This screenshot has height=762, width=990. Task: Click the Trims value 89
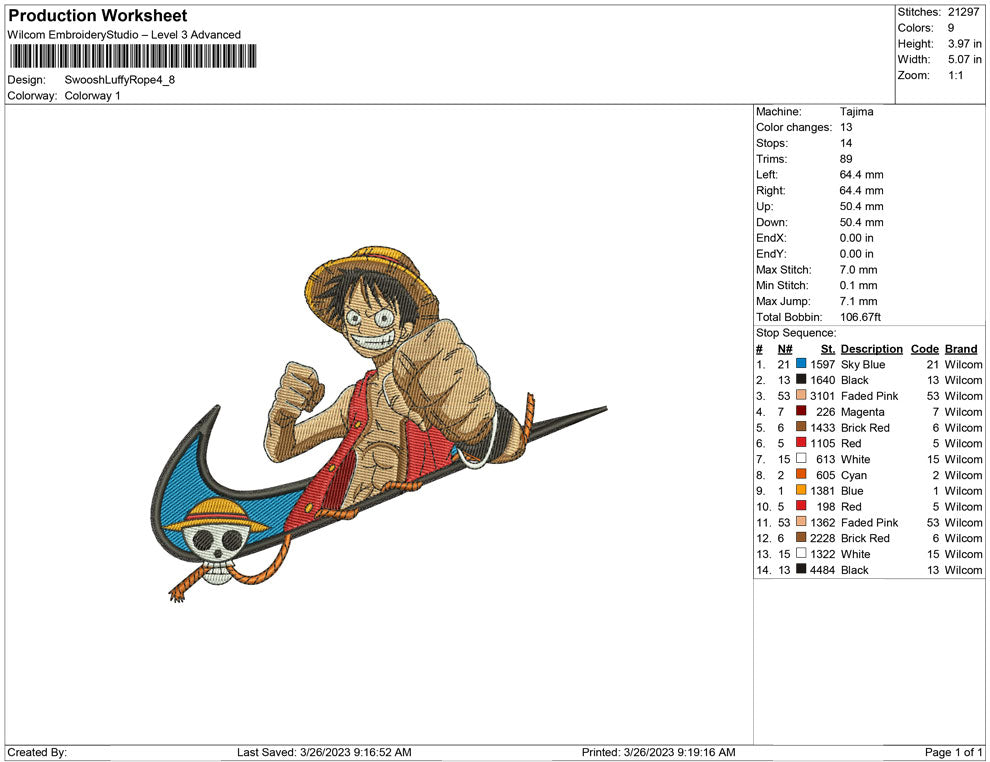[x=846, y=159]
